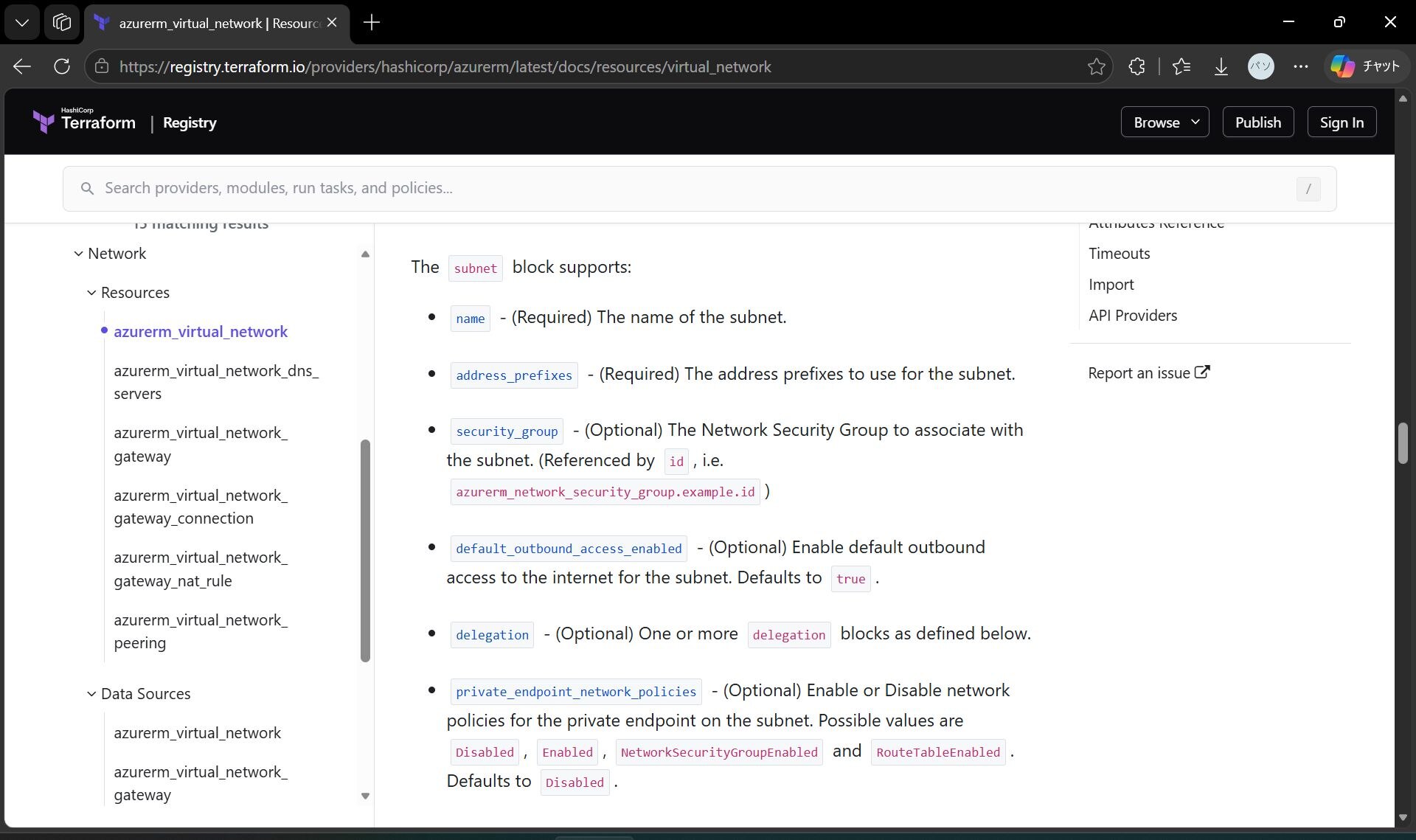1416x840 pixels.
Task: Open browser downloads icon
Action: pos(1221,66)
